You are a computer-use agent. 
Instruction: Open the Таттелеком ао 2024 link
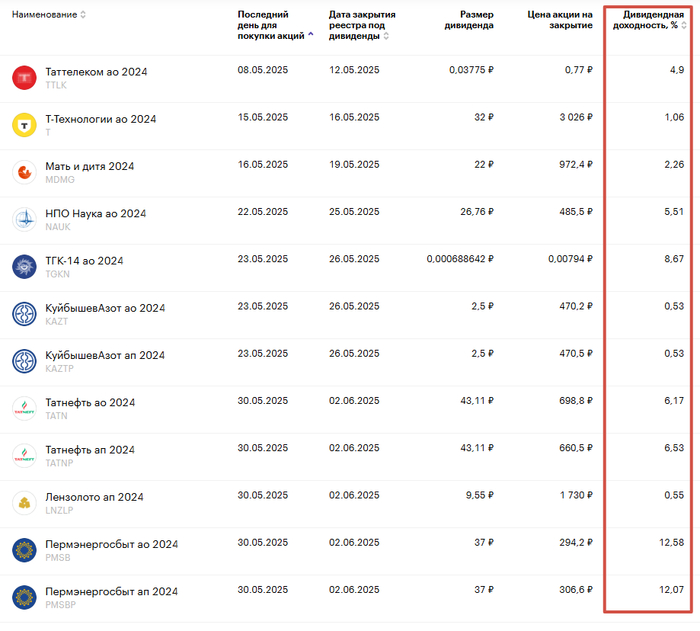click(x=96, y=72)
